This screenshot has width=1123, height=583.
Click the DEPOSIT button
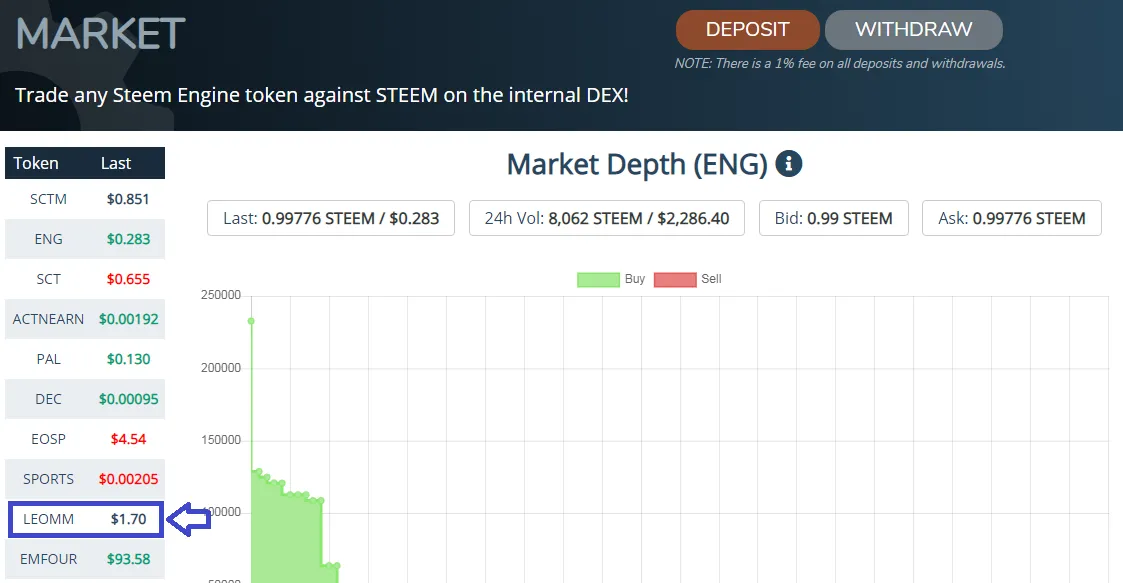pyautogui.click(x=748, y=29)
